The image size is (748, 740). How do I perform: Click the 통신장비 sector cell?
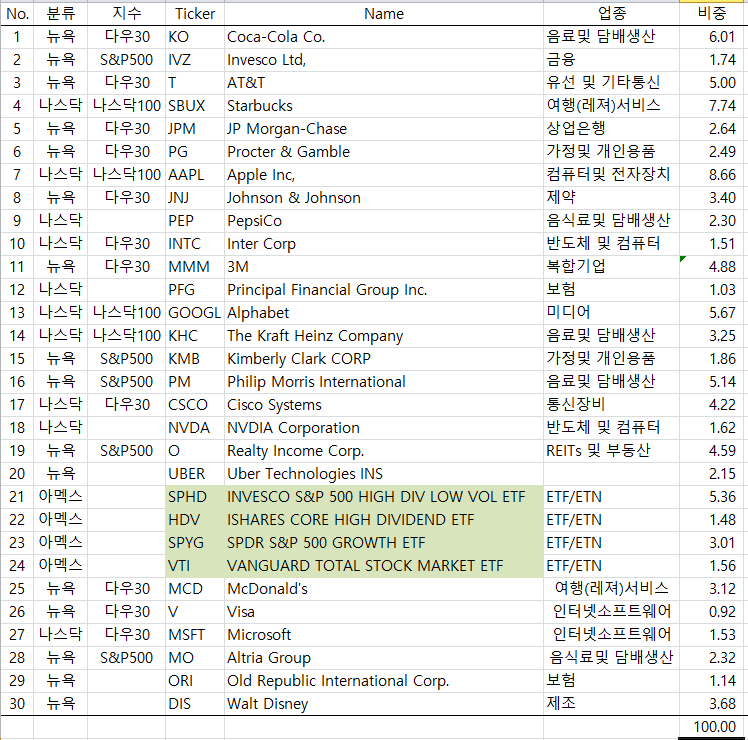click(x=611, y=405)
